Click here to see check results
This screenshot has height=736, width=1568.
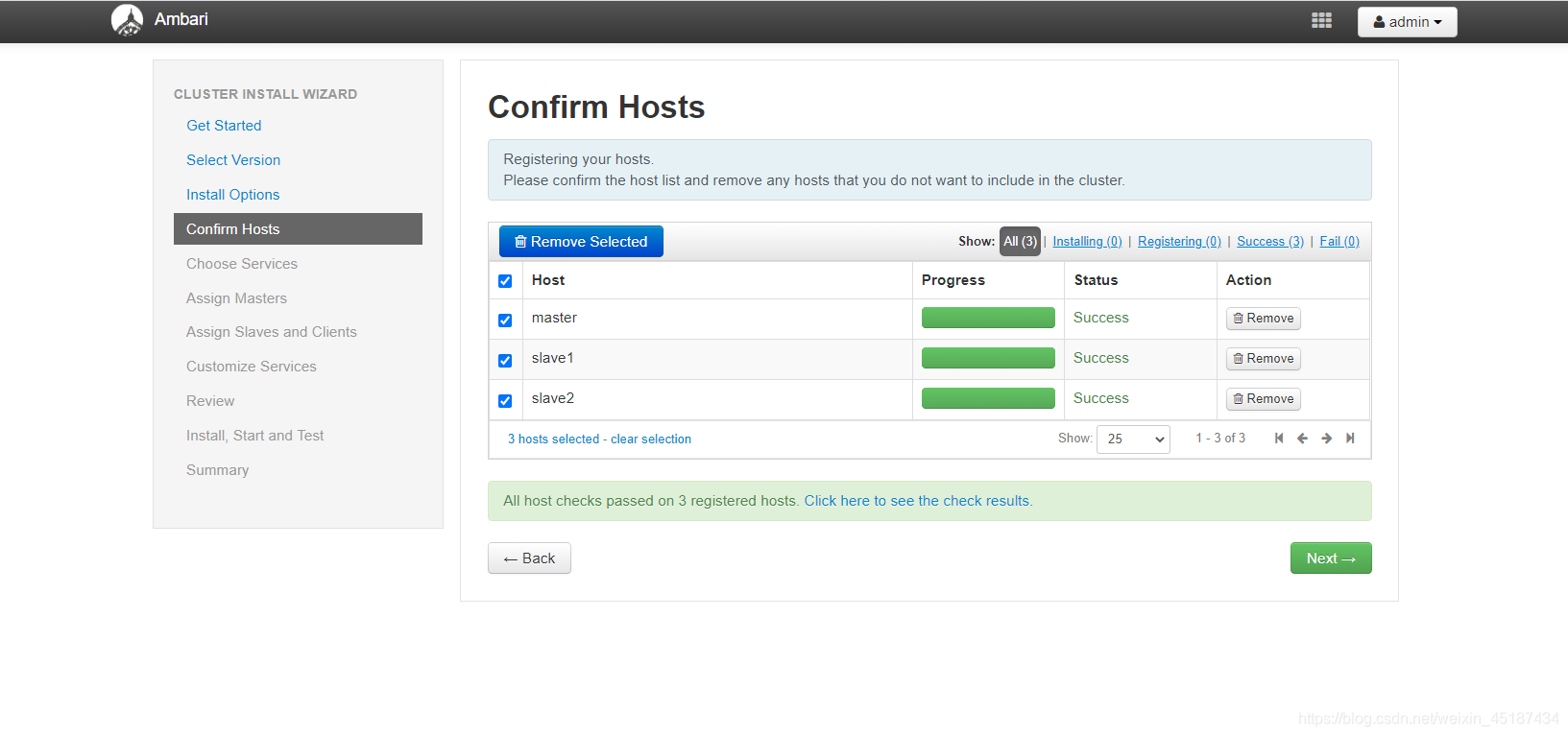pos(918,501)
